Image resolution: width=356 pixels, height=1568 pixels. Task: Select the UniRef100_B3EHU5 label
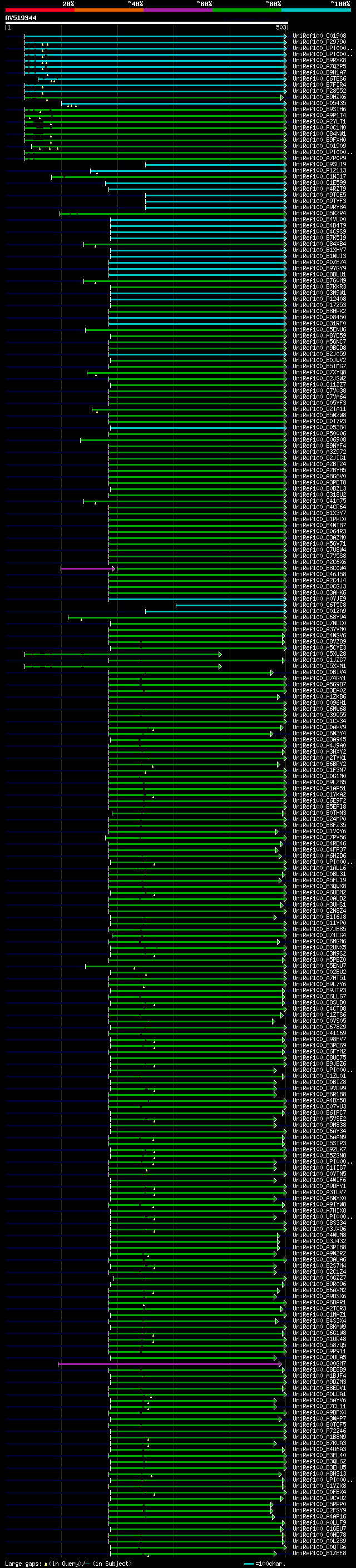click(319, 1468)
